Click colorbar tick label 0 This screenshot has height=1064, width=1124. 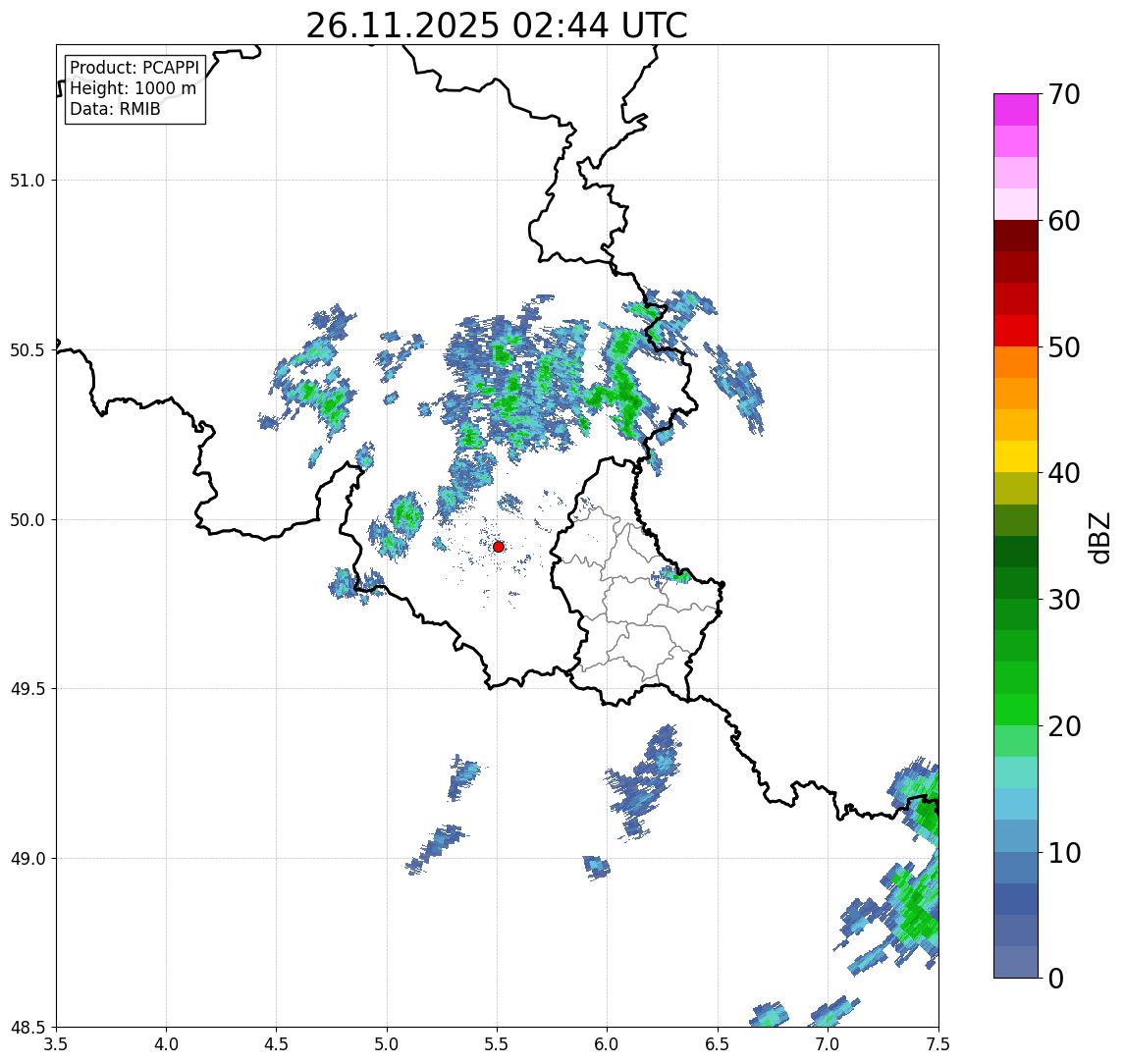pyautogui.click(x=1056, y=978)
